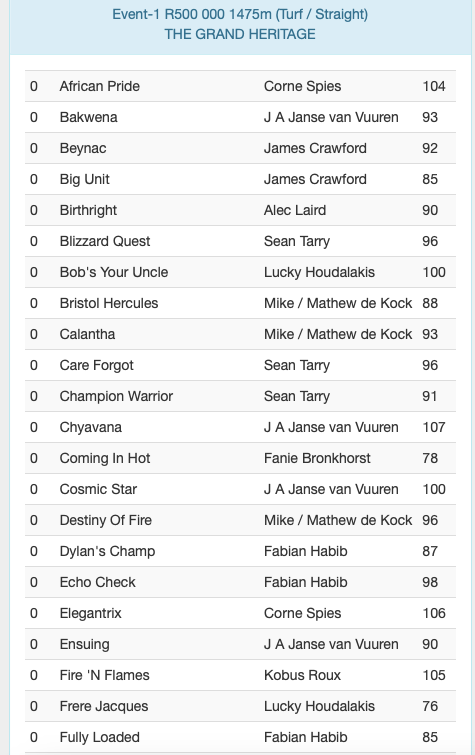Click Dylan's Champ horse name

click(x=107, y=551)
